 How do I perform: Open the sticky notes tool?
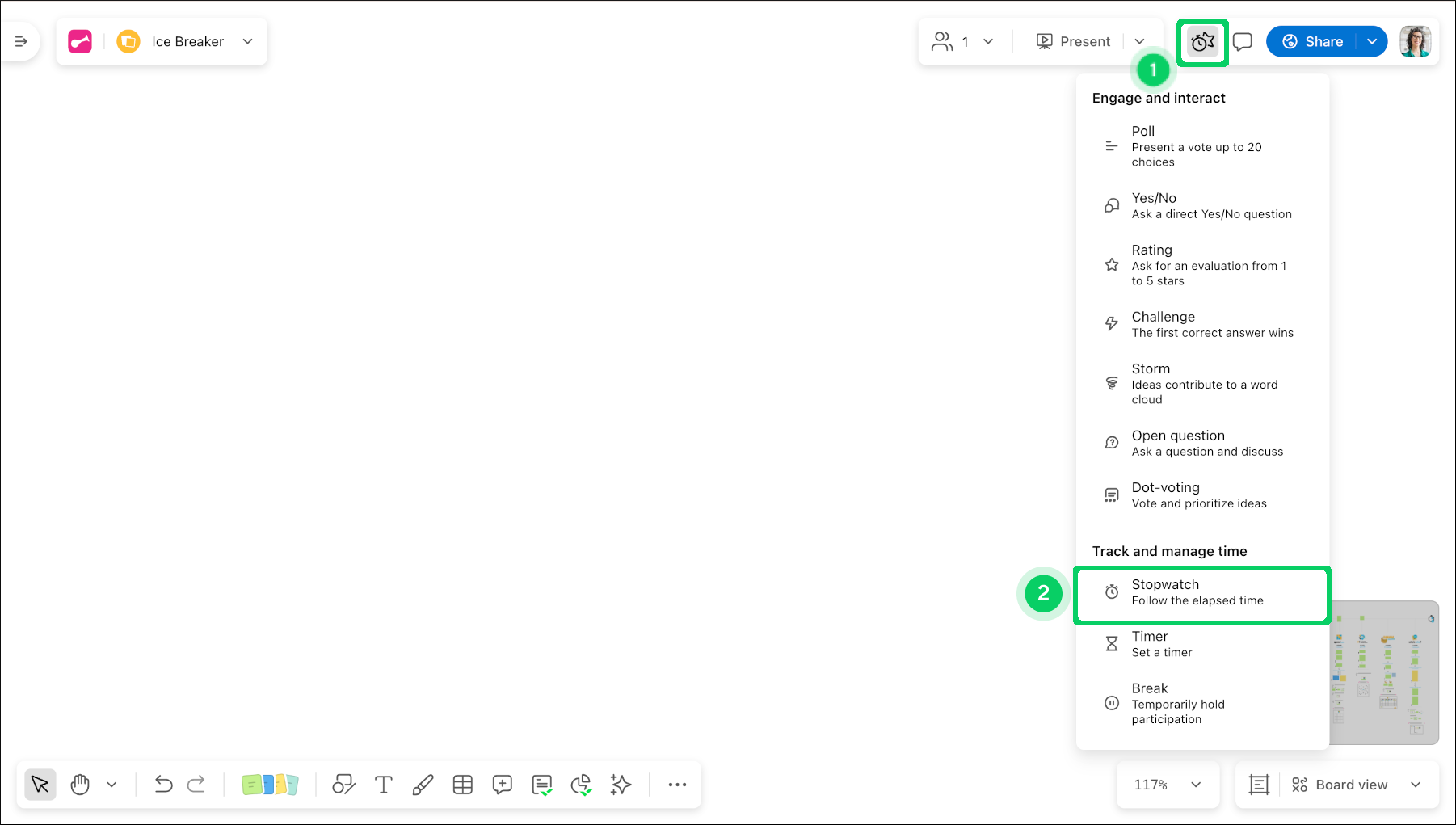[270, 784]
